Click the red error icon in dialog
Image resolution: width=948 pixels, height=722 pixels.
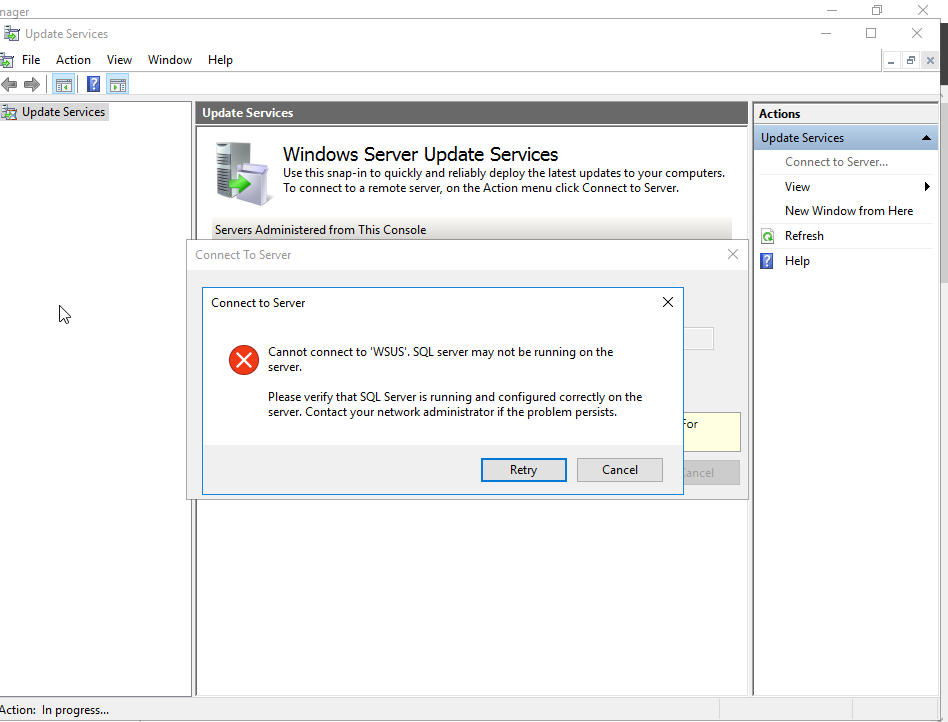click(244, 360)
